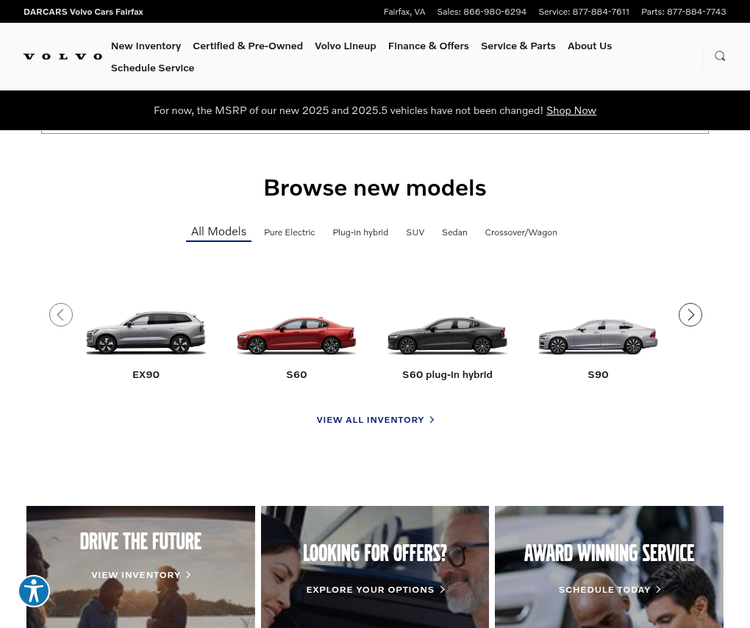Image resolution: width=750 pixels, height=628 pixels.
Task: Open the About Us menu
Action: tap(590, 46)
